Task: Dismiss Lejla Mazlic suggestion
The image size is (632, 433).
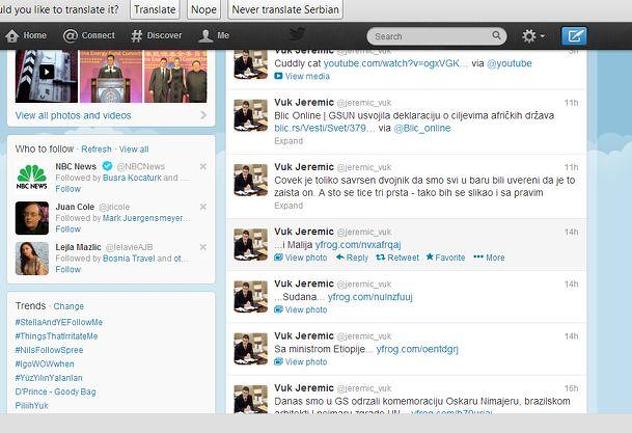Action: (x=203, y=247)
